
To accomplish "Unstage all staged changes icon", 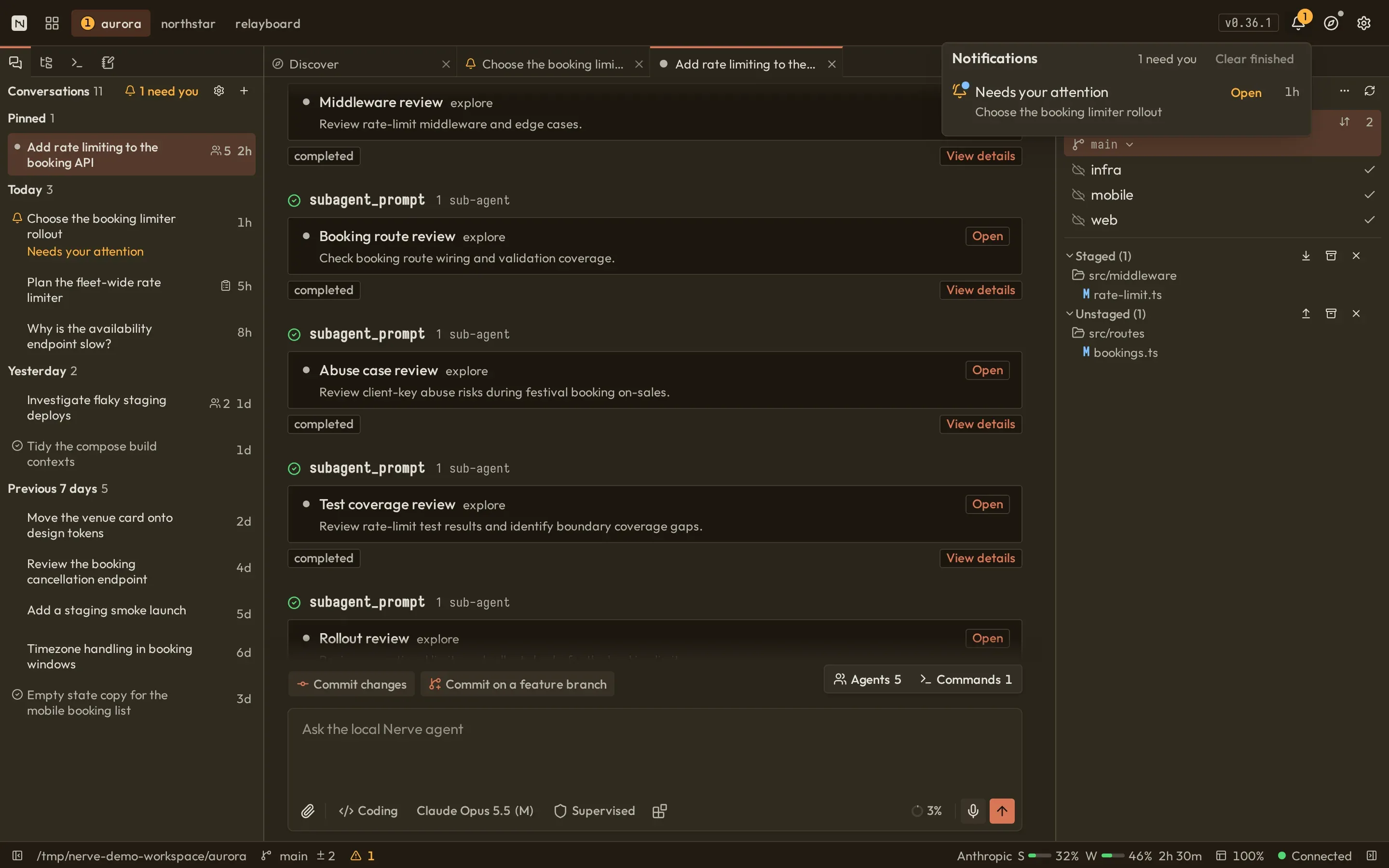I will tap(1306, 256).
